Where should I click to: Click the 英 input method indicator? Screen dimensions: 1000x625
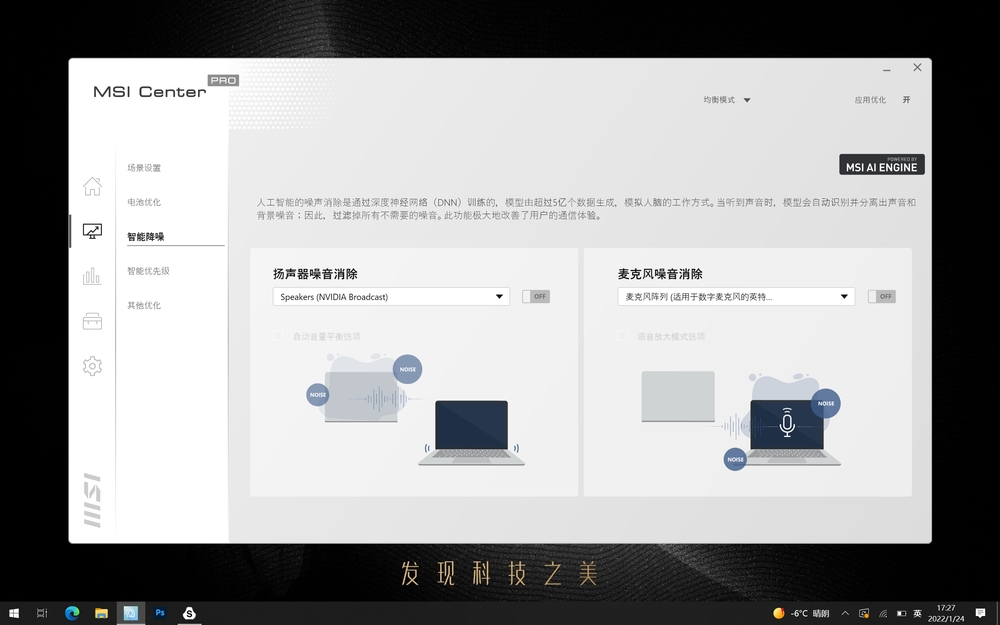click(918, 614)
